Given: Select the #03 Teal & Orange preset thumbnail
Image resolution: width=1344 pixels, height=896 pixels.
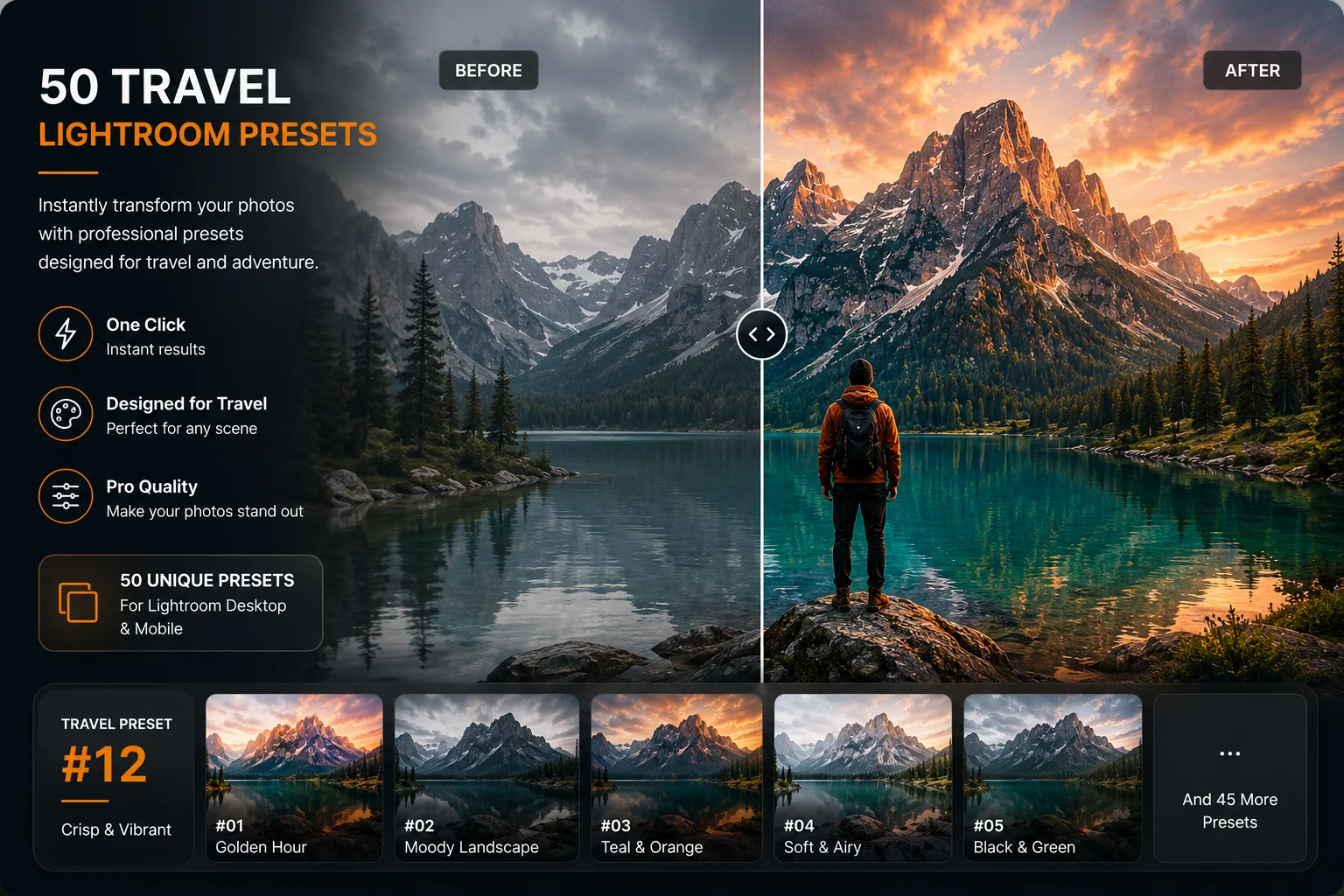Looking at the screenshot, I should [676, 778].
